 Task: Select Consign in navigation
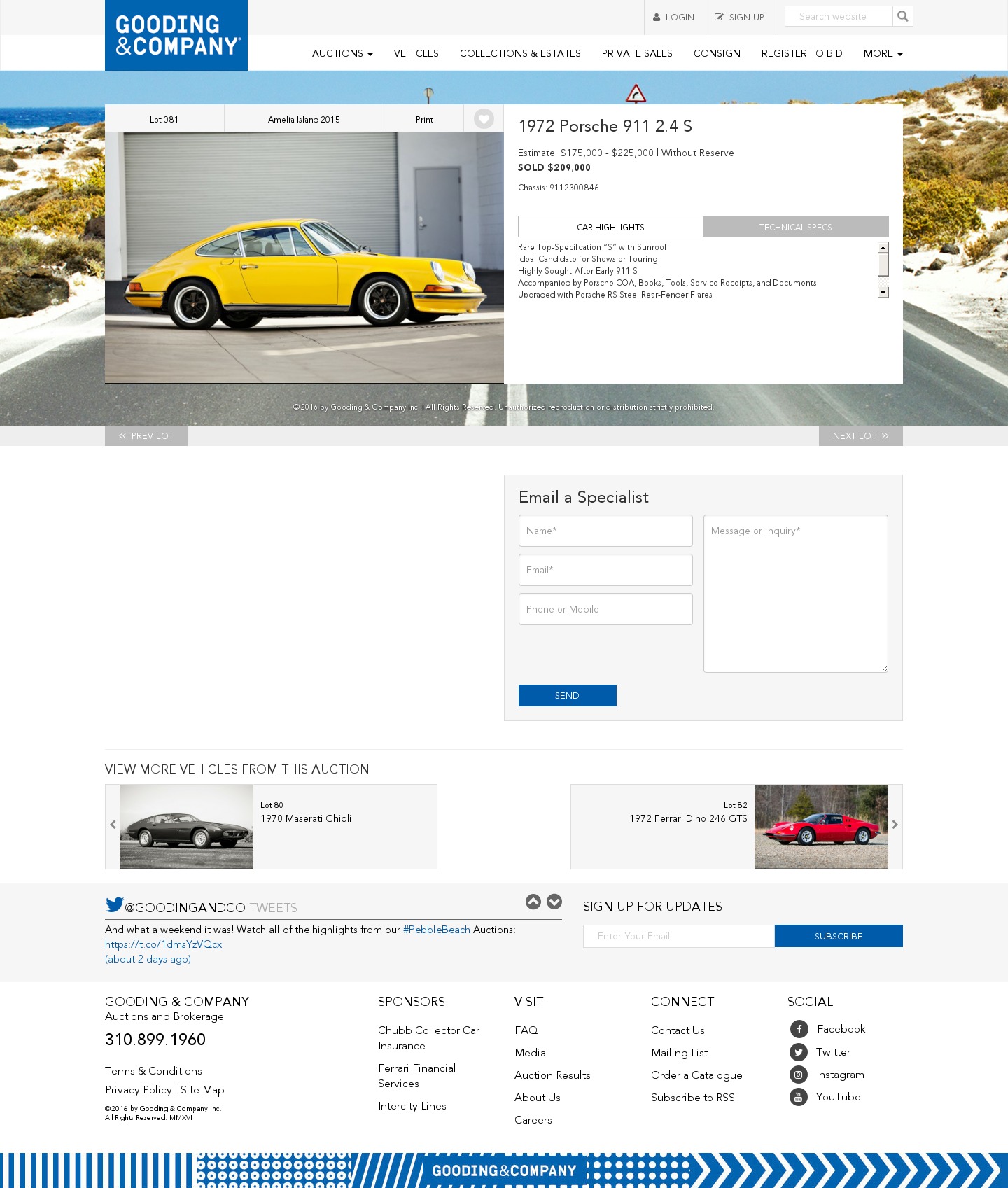click(717, 53)
